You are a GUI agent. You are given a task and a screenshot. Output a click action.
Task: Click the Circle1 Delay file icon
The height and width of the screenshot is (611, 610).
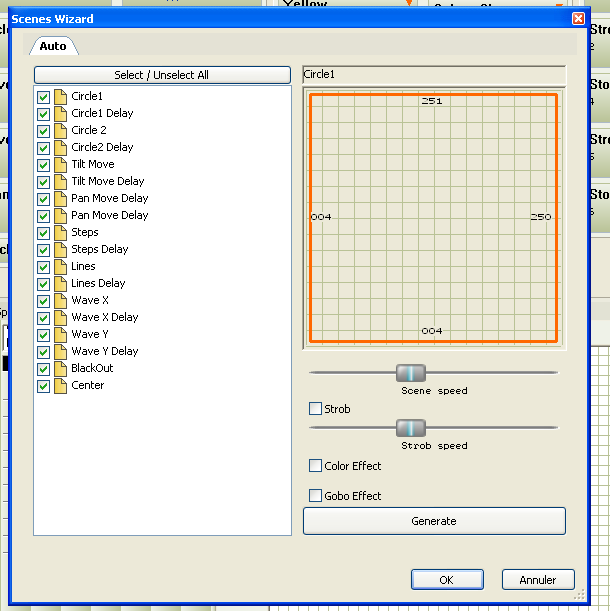pos(60,114)
